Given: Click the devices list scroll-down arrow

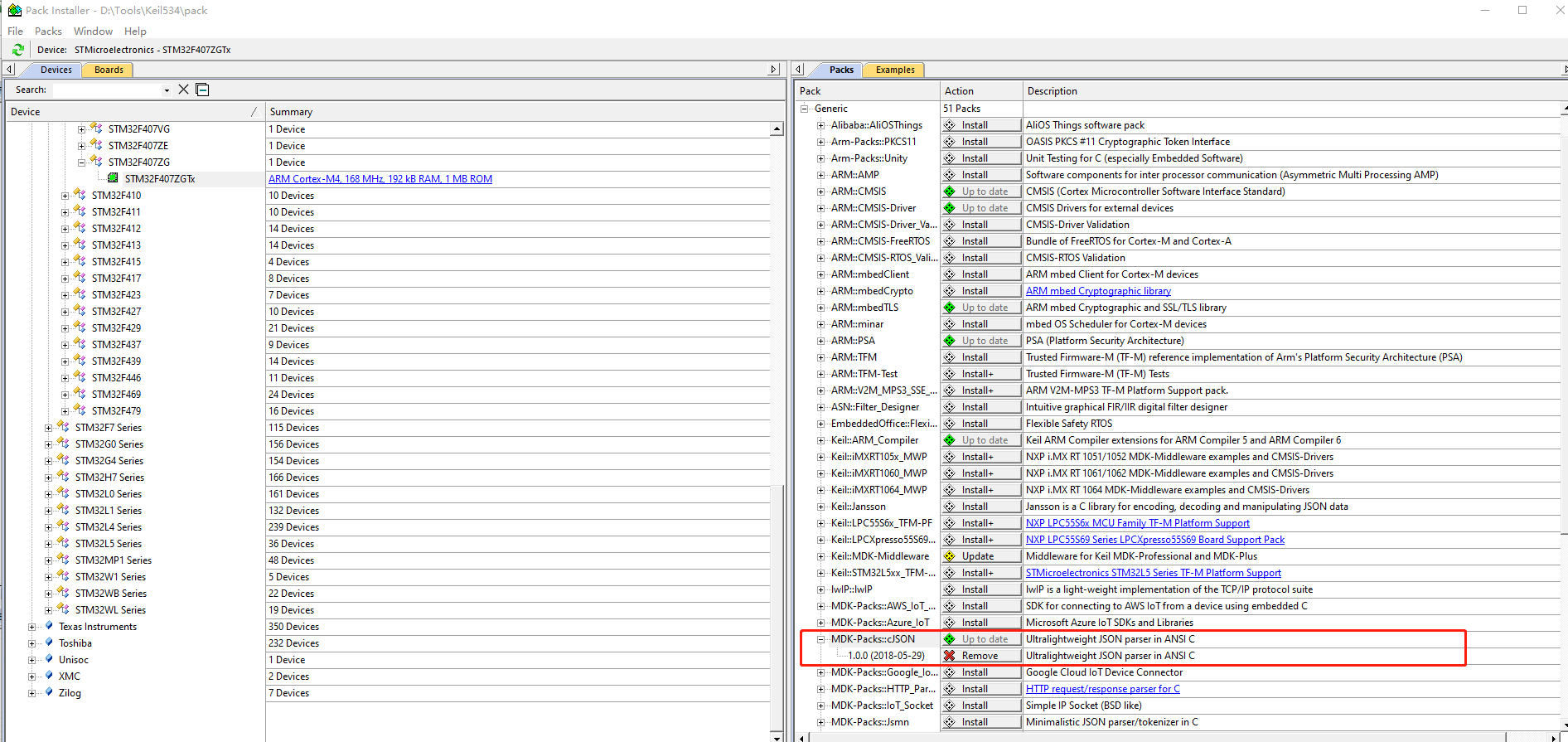Looking at the screenshot, I should [x=777, y=736].
